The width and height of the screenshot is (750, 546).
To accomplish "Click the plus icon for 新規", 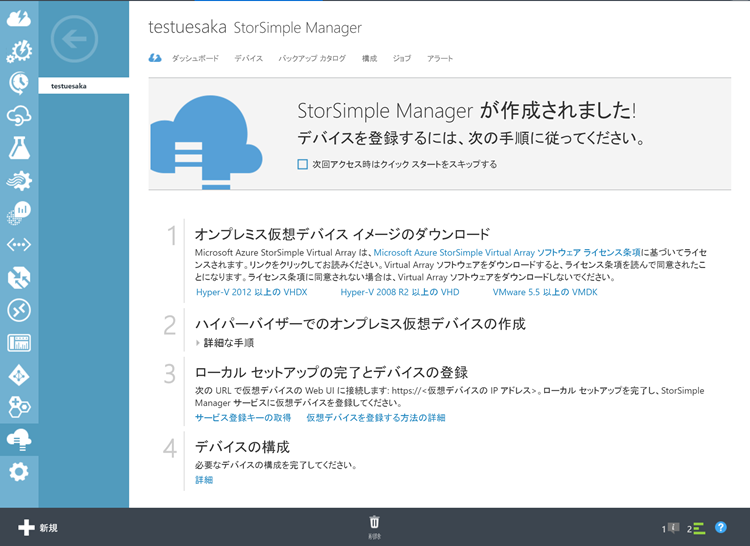I will (26, 528).
